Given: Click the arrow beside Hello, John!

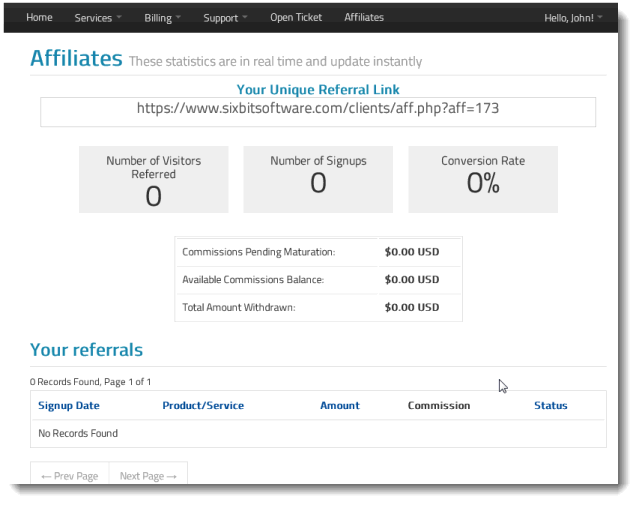Looking at the screenshot, I should pyautogui.click(x=599, y=17).
